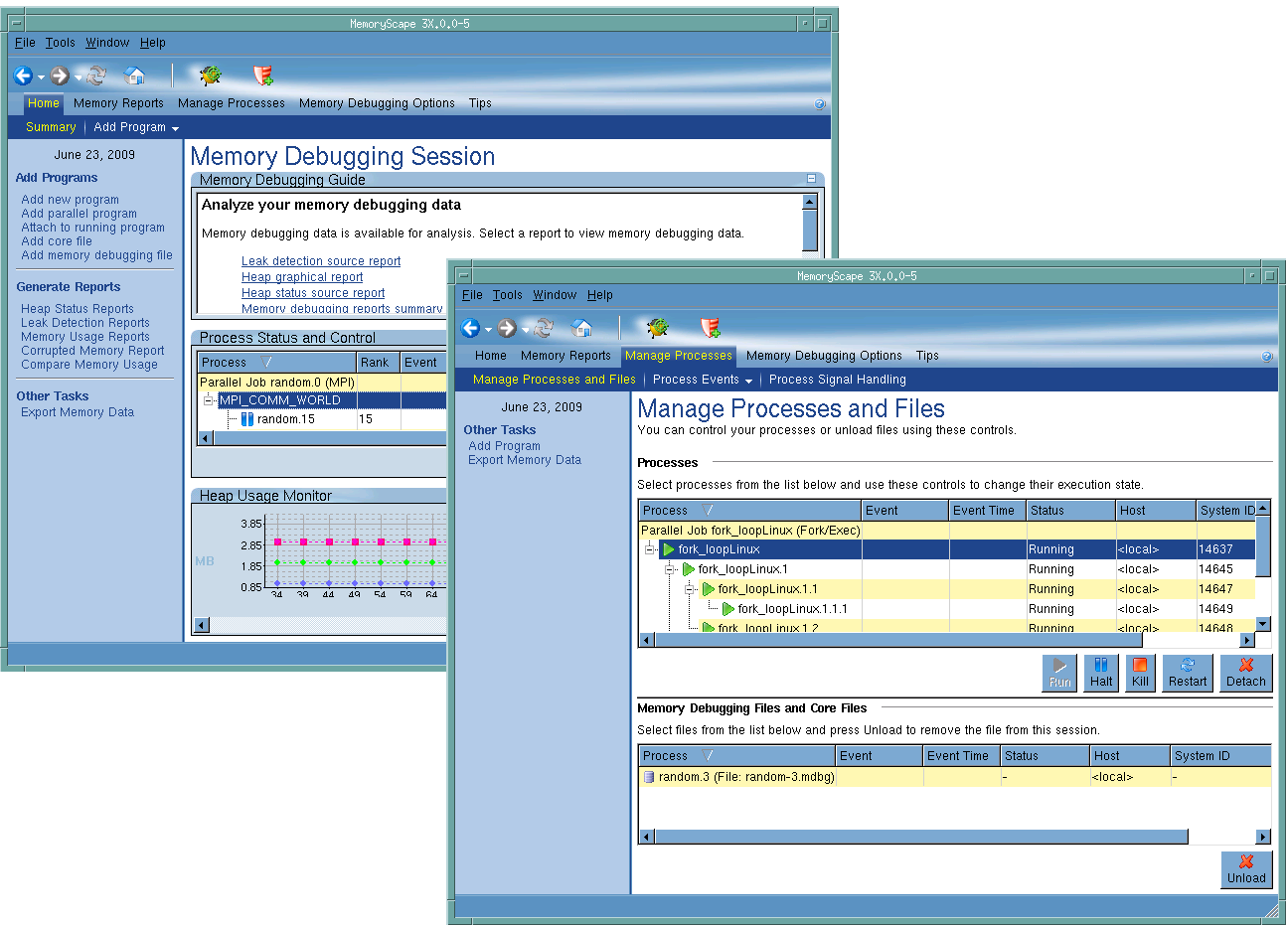The height and width of the screenshot is (928, 1288).
Task: Click the bug icon in the Memory Debugging Session window
Action: [x=210, y=76]
